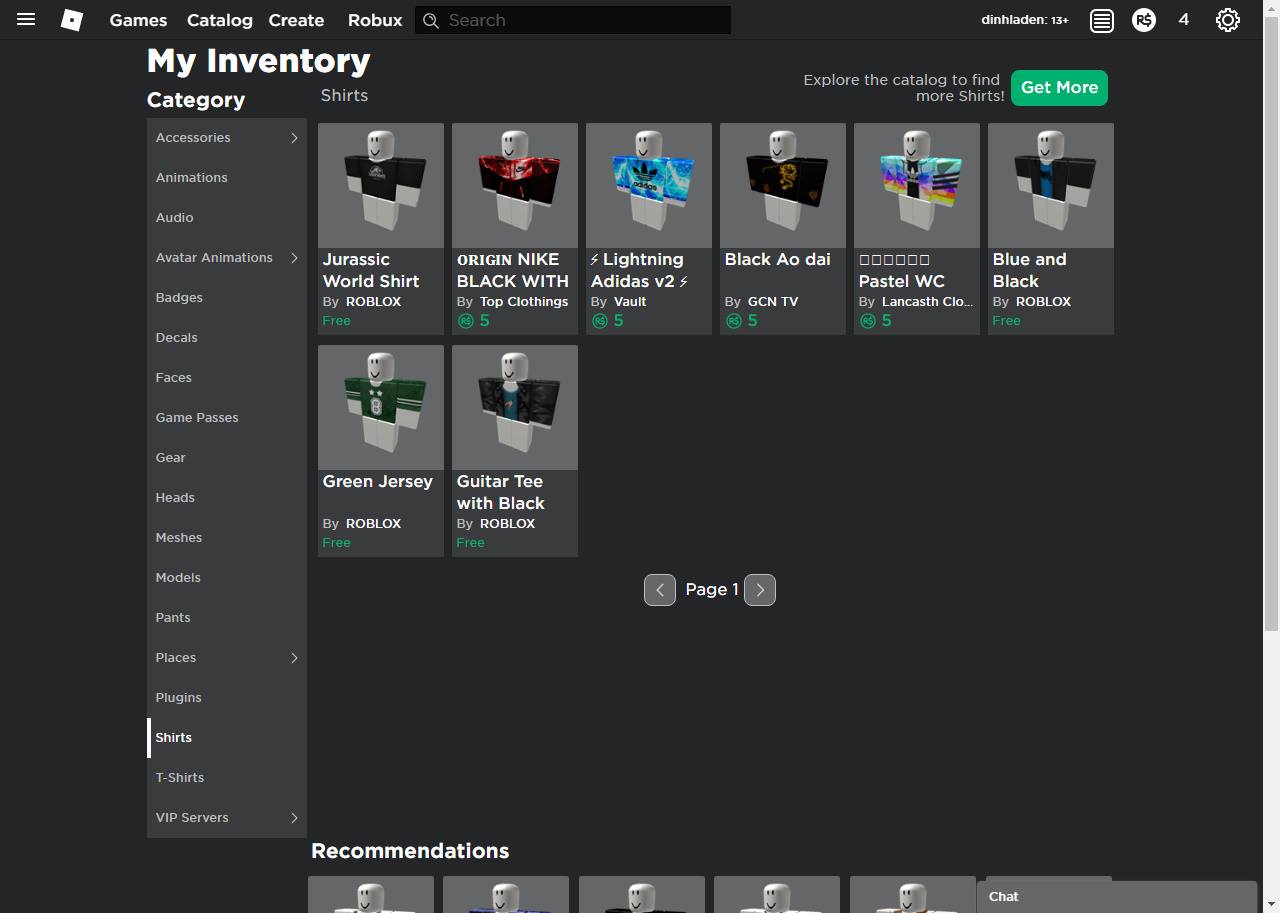Open the dinhladen profile name
This screenshot has height=913, width=1280.
point(1025,20)
